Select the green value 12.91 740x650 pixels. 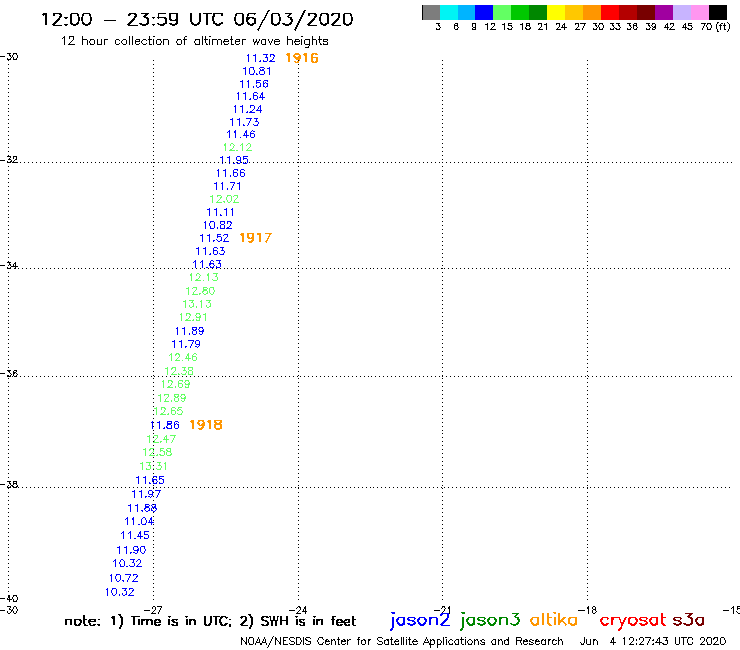click(193, 317)
